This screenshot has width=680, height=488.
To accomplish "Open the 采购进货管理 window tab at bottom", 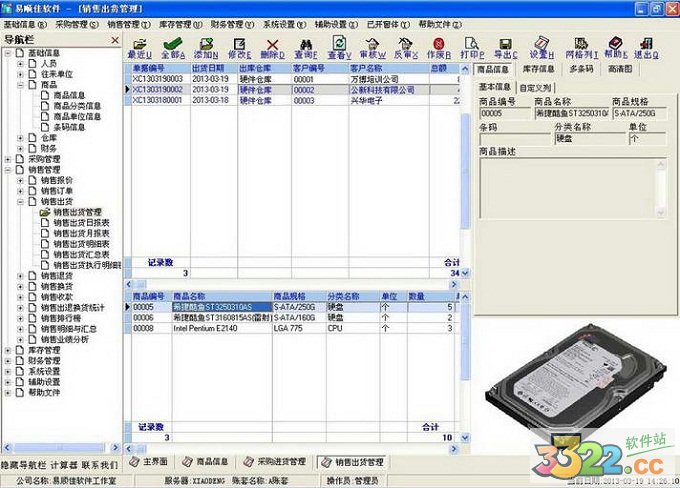I will [x=275, y=462].
